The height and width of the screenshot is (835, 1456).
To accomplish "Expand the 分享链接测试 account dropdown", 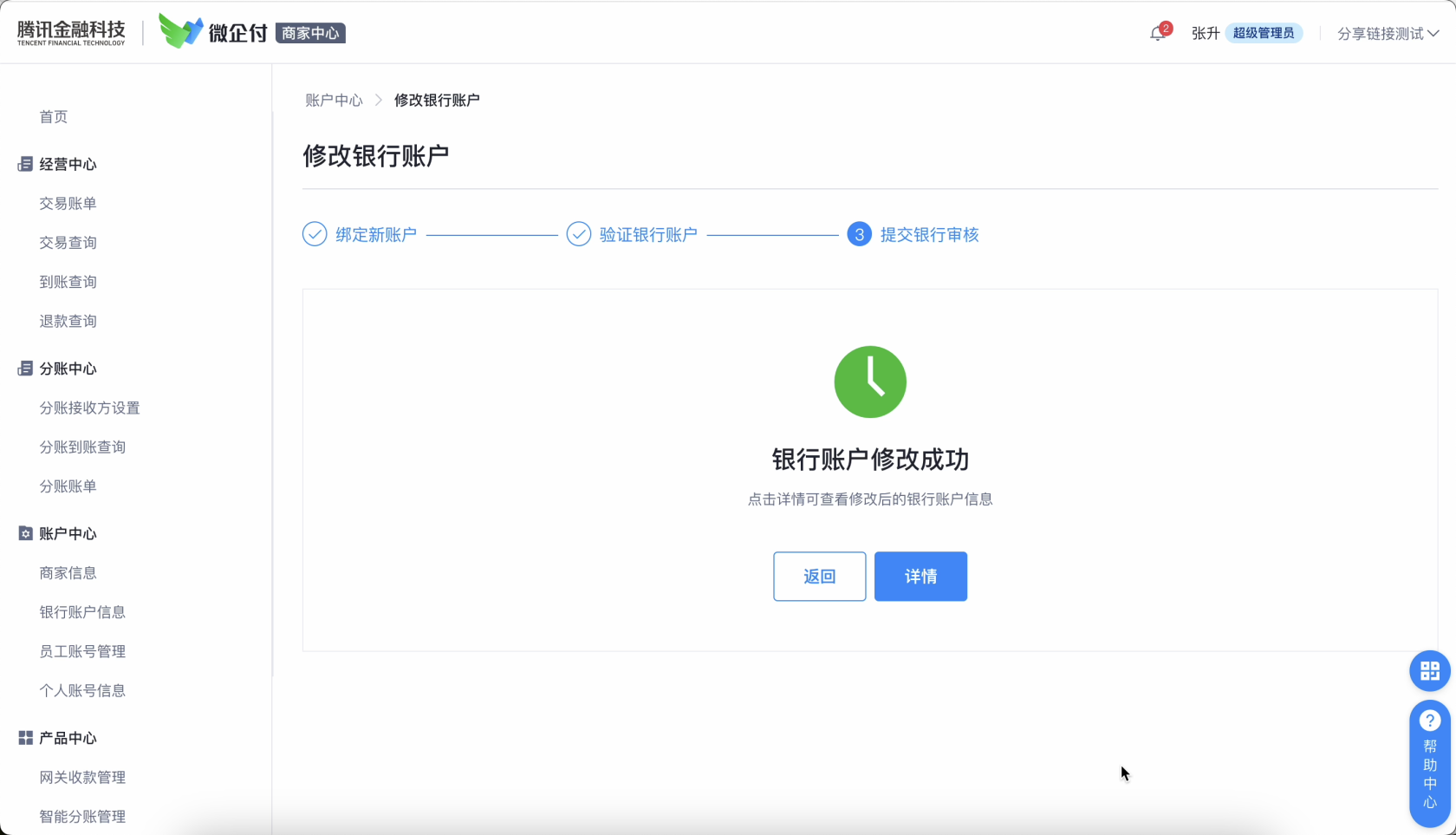I will pyautogui.click(x=1388, y=33).
